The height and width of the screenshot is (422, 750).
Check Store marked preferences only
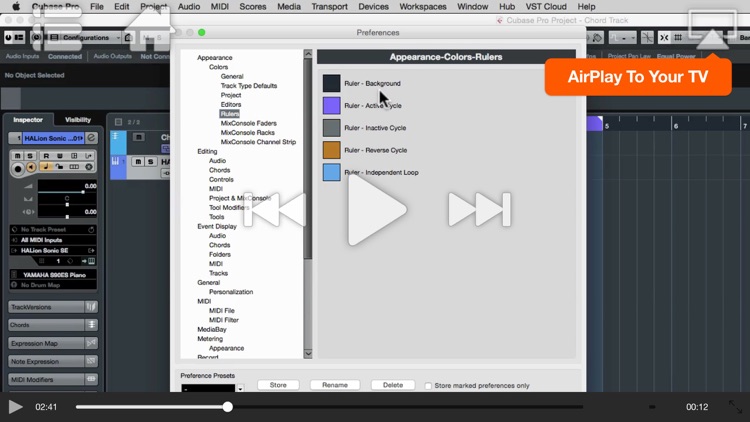(428, 386)
